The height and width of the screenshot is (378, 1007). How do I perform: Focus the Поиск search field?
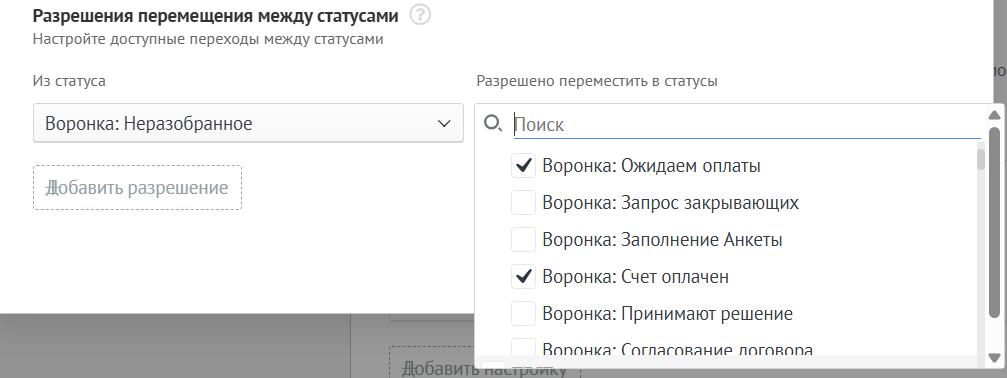click(x=747, y=124)
